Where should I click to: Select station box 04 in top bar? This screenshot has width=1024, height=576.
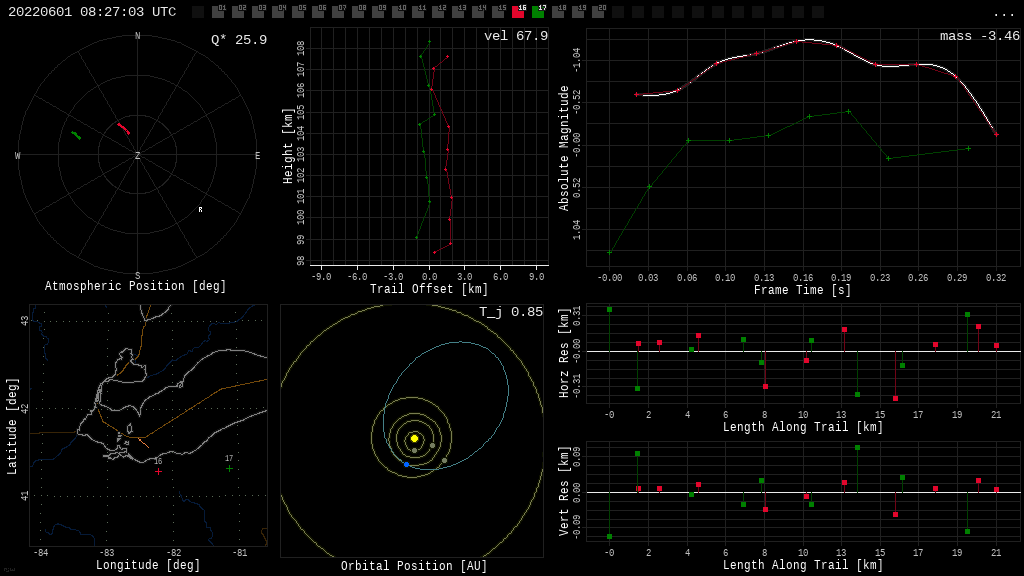tap(278, 12)
